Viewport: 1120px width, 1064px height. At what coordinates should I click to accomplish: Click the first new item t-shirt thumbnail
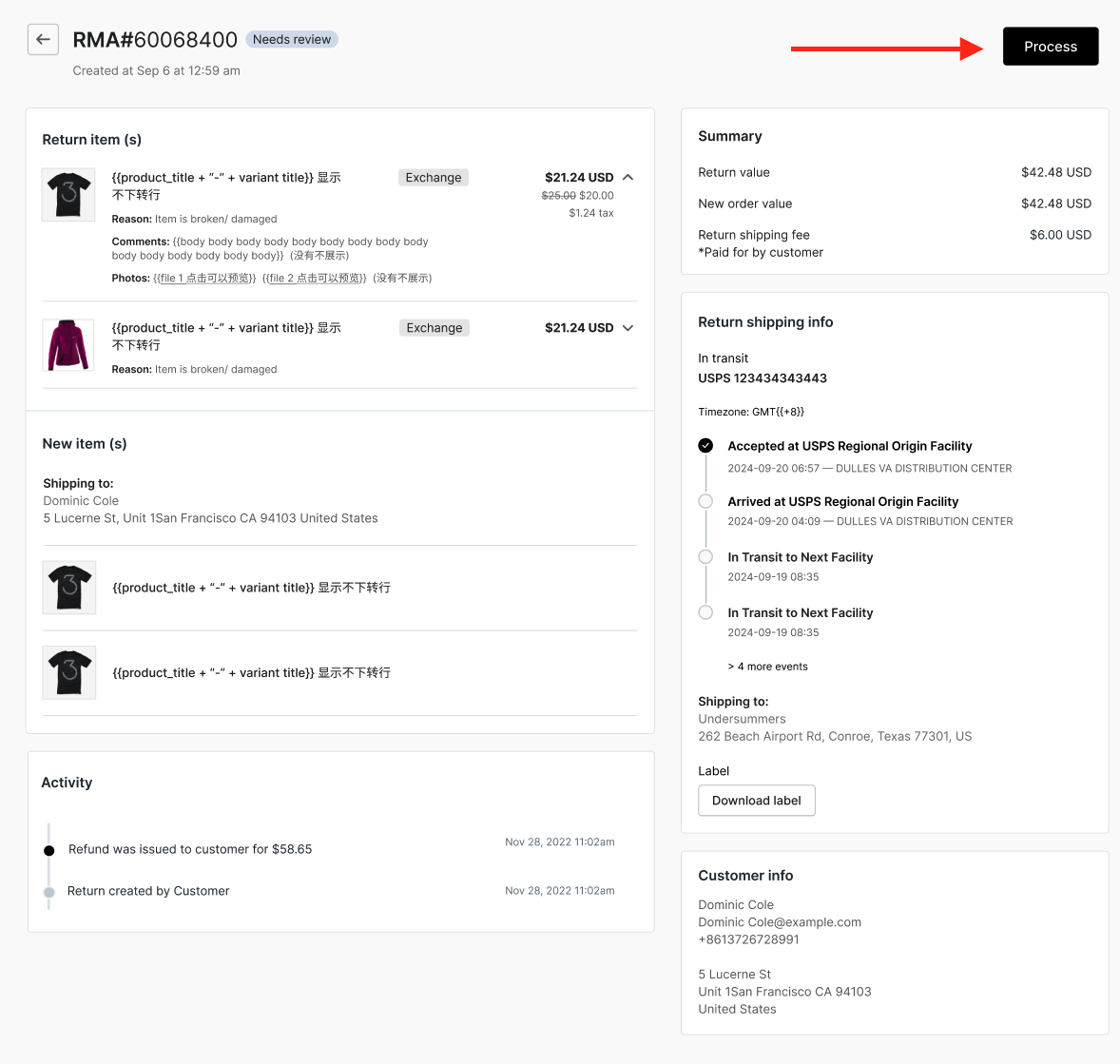pyautogui.click(x=69, y=588)
